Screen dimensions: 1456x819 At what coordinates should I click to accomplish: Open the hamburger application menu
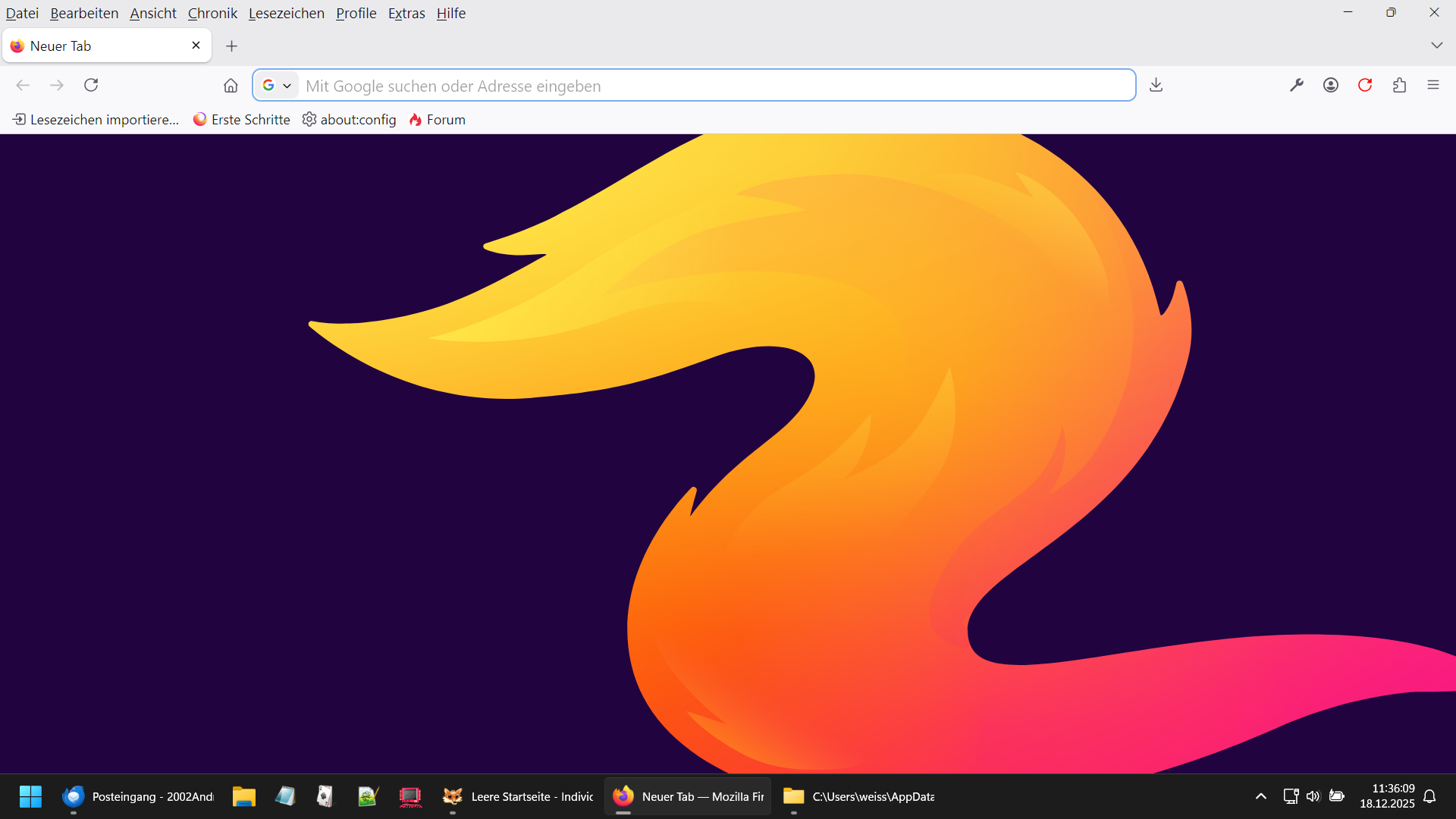coord(1433,85)
